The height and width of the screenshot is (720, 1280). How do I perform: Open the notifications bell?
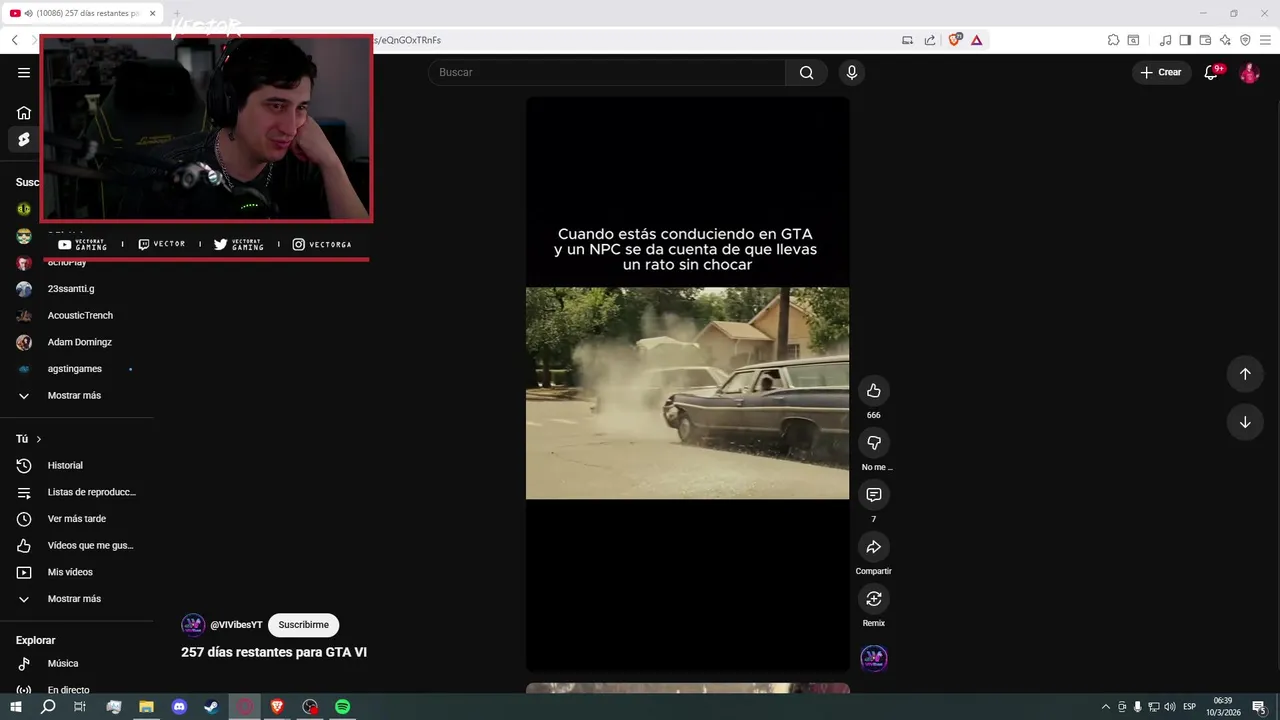pos(1211,72)
